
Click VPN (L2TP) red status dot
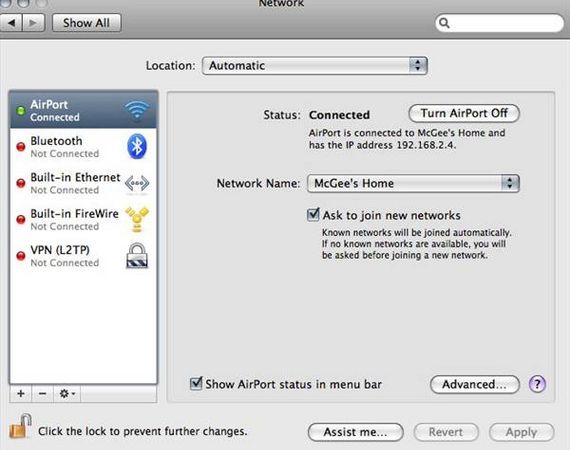[21, 256]
